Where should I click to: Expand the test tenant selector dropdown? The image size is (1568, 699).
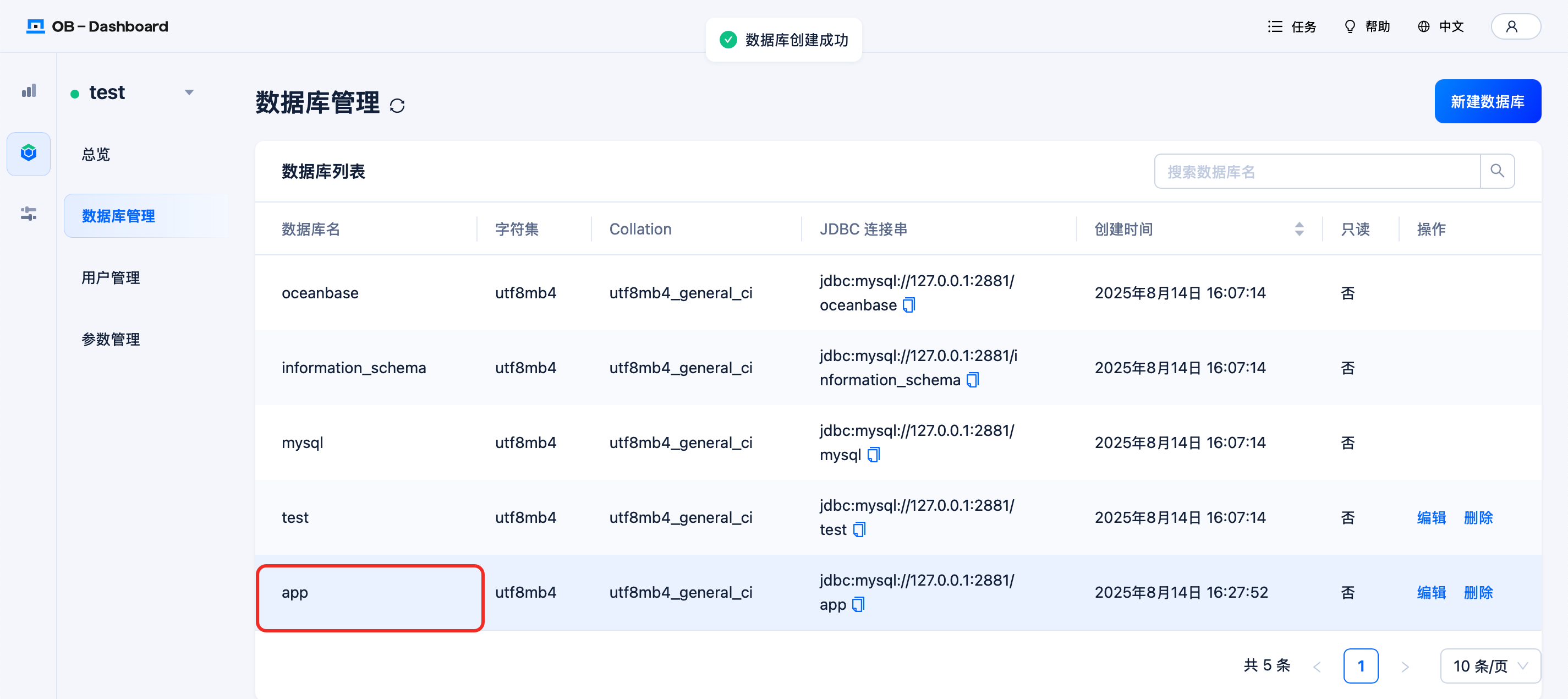189,92
